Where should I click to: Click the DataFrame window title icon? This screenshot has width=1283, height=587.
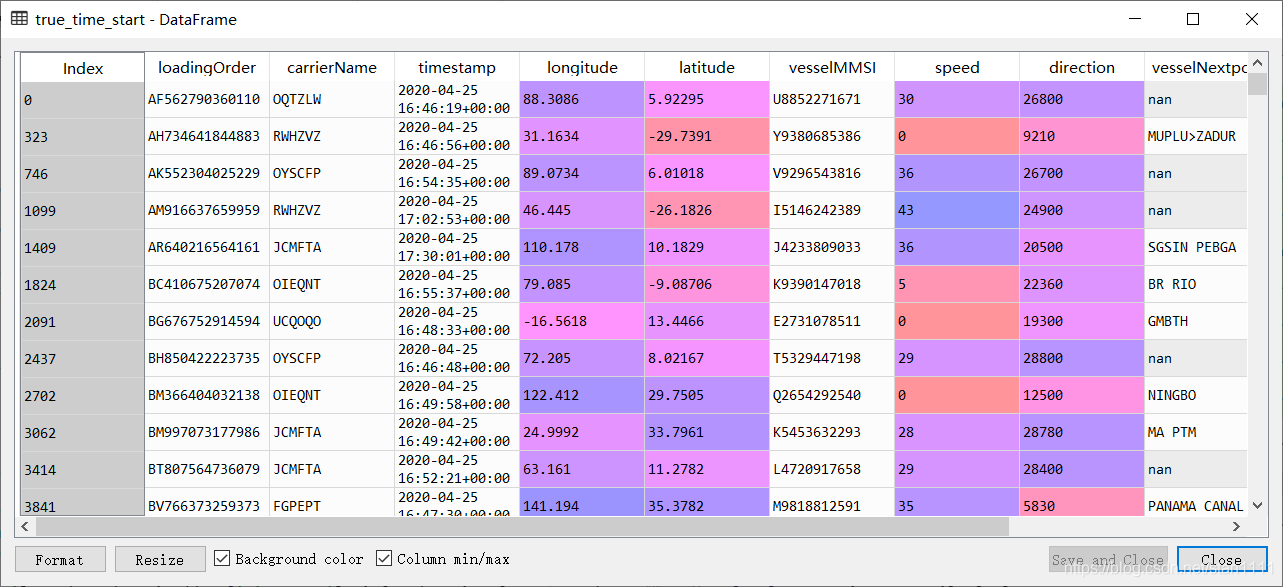[x=19, y=19]
